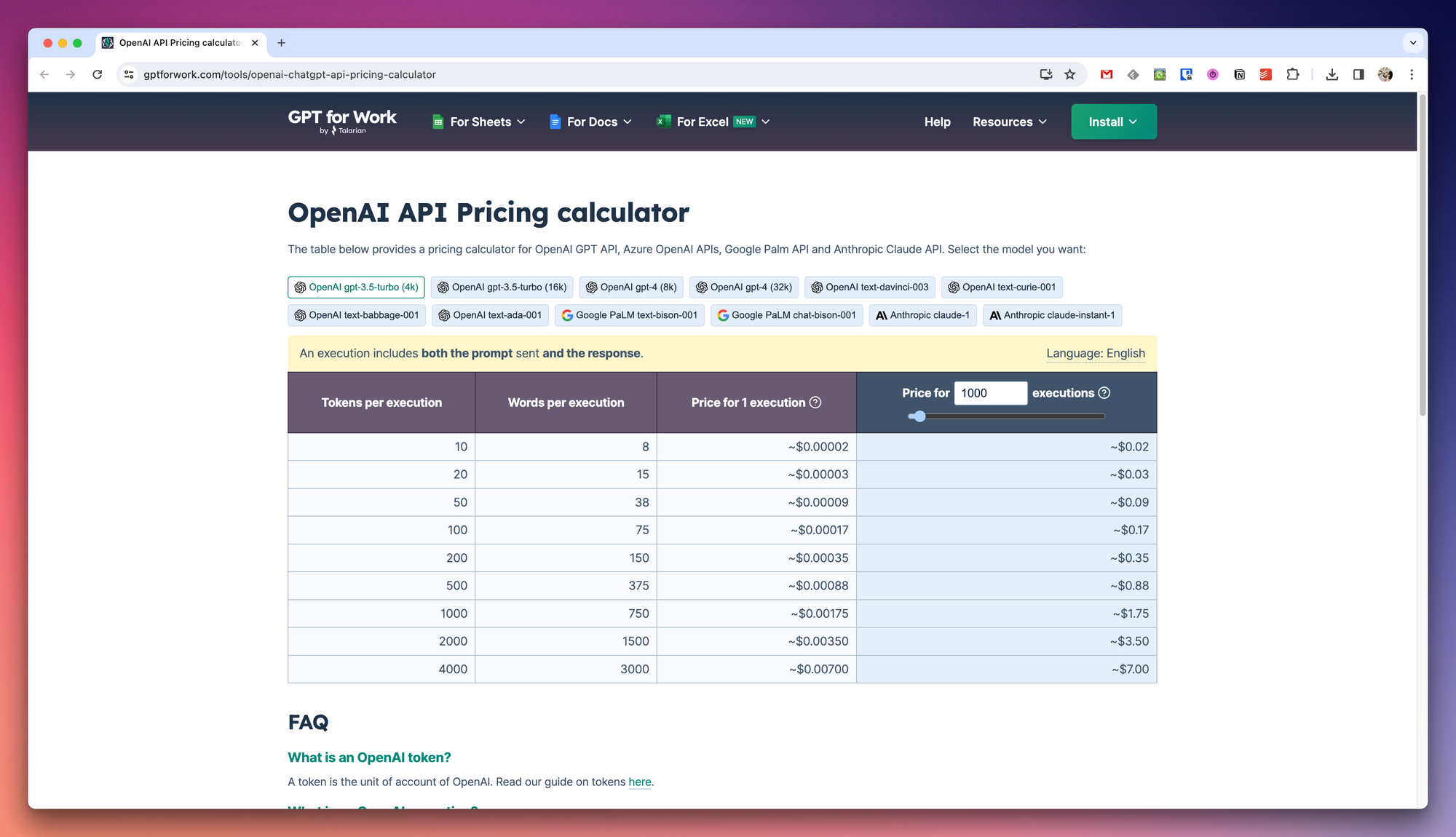1456x837 pixels.
Task: Open the extensions puzzle icon
Action: [x=1292, y=74]
